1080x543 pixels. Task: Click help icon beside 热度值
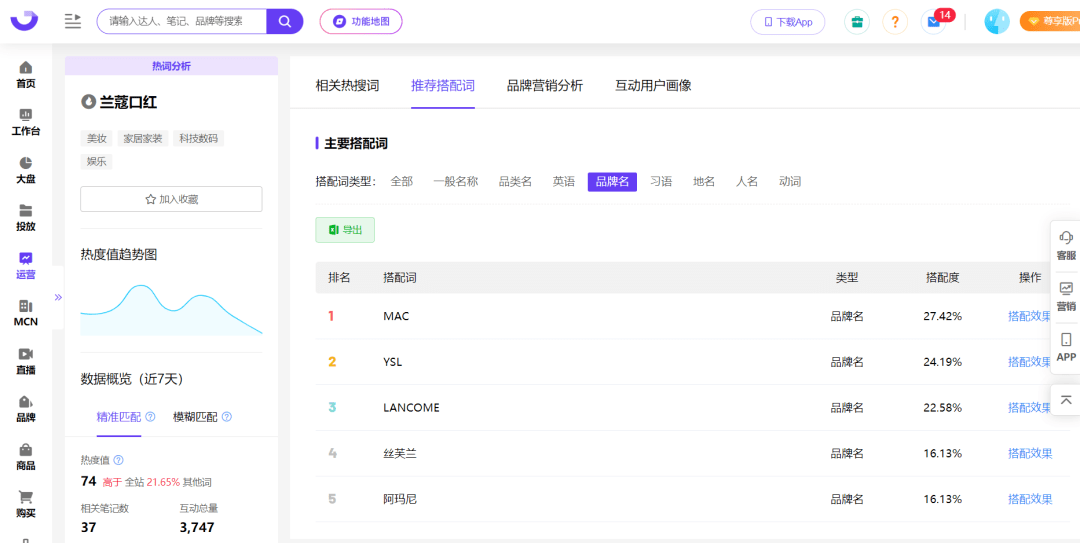coord(118,460)
